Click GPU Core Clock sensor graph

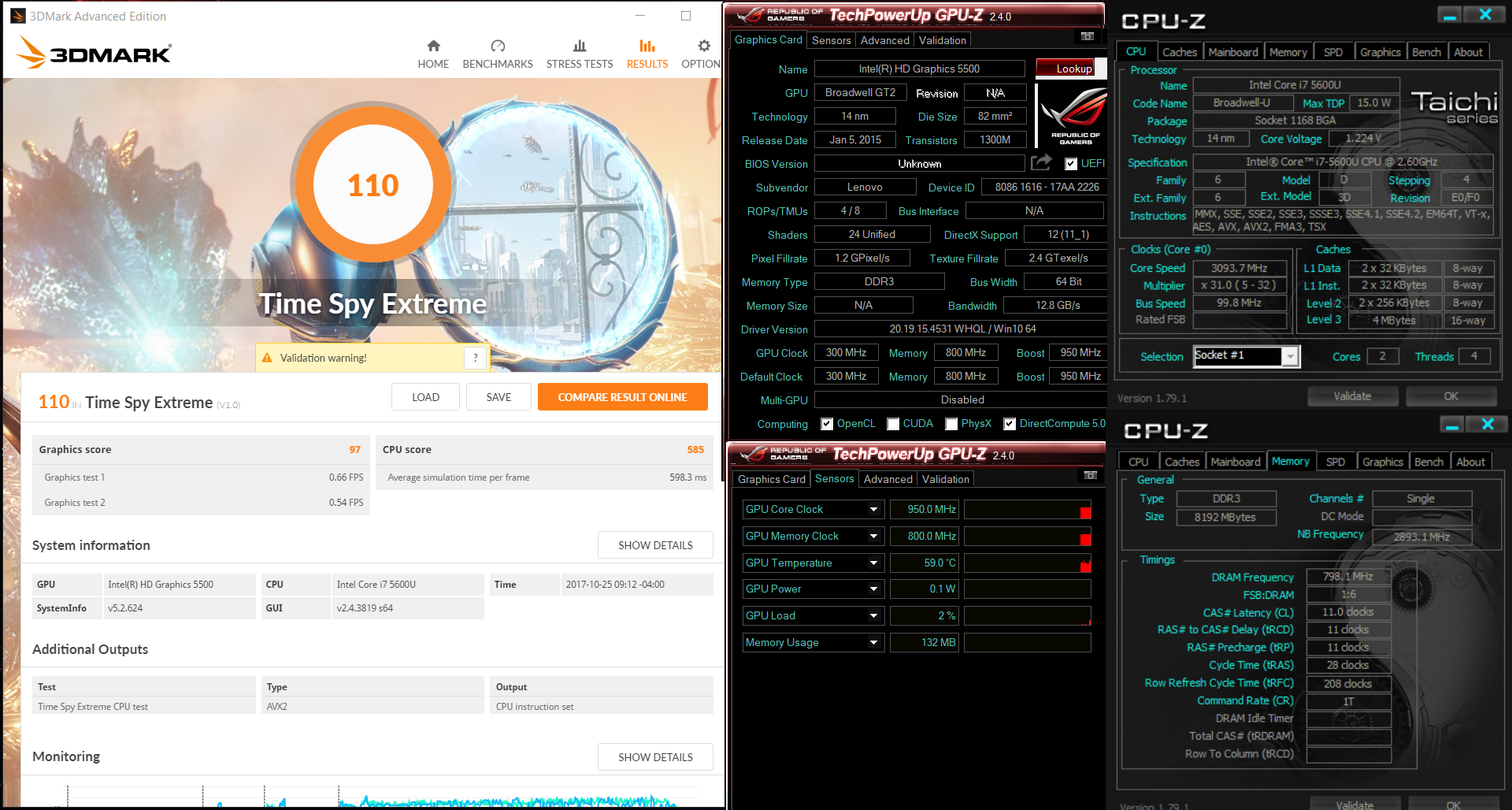1027,510
